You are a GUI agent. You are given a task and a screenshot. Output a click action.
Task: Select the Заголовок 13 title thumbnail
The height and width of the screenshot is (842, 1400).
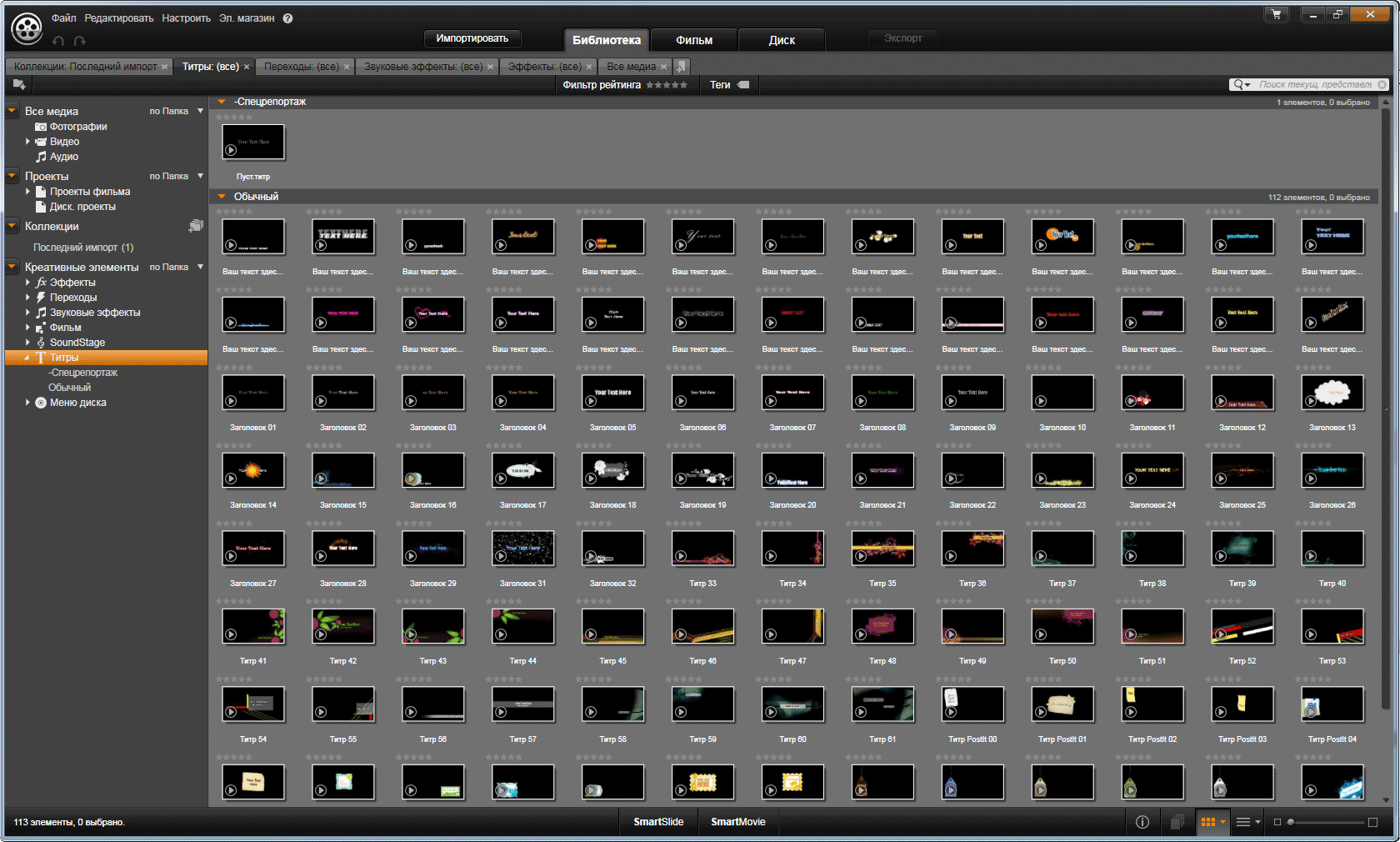coord(1332,393)
